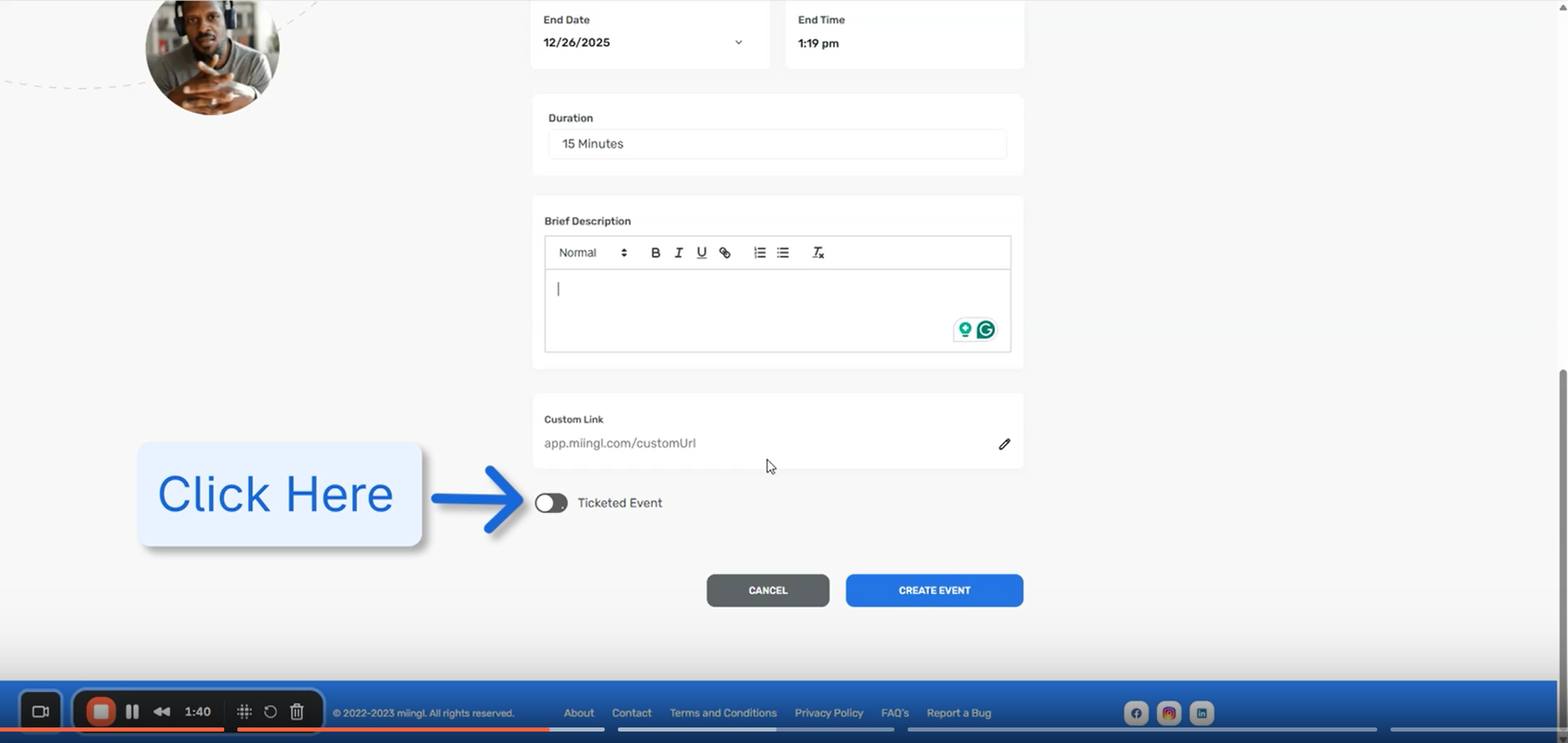Open the Duration 15 Minutes selector

(x=776, y=144)
